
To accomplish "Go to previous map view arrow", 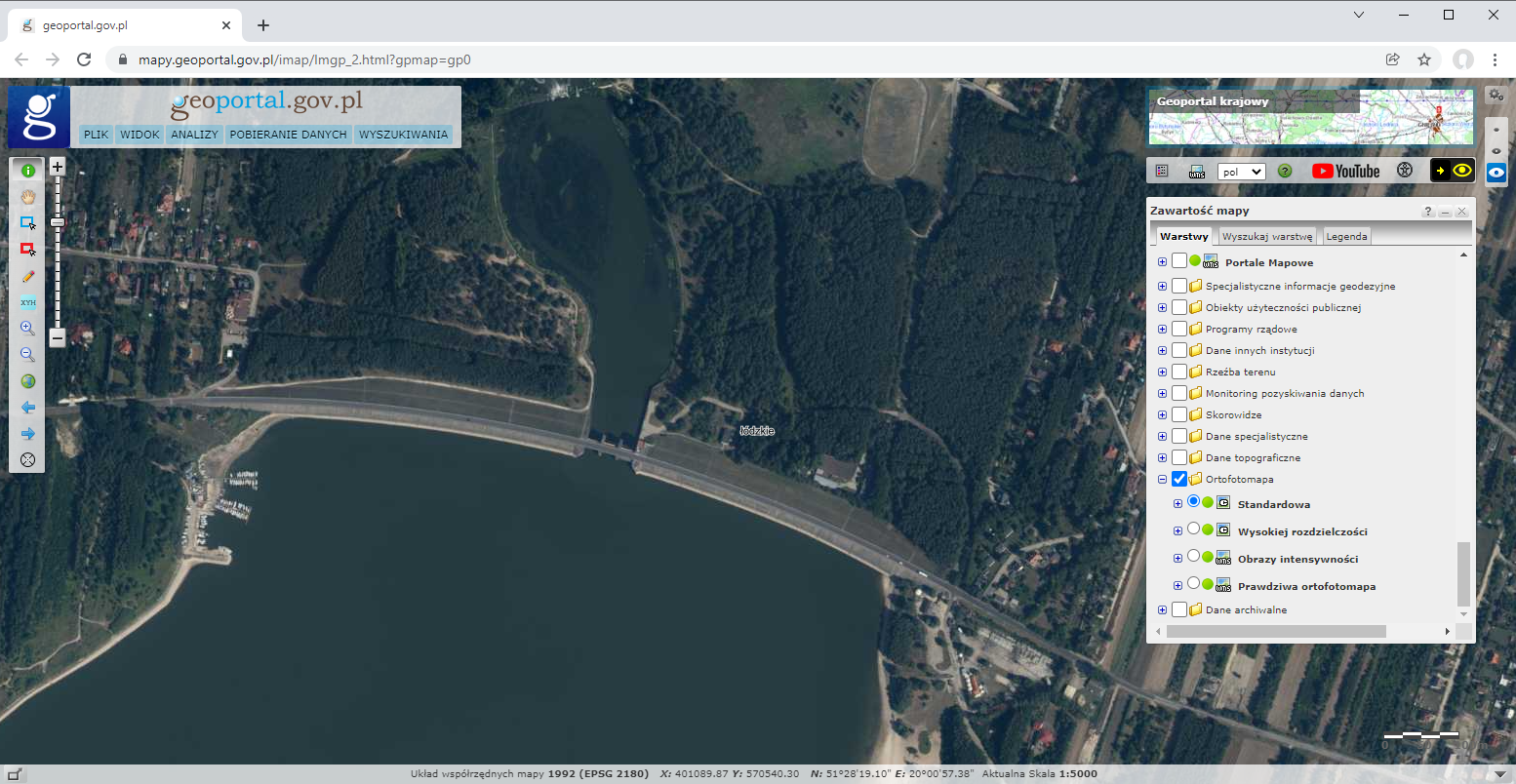I will pos(27,408).
